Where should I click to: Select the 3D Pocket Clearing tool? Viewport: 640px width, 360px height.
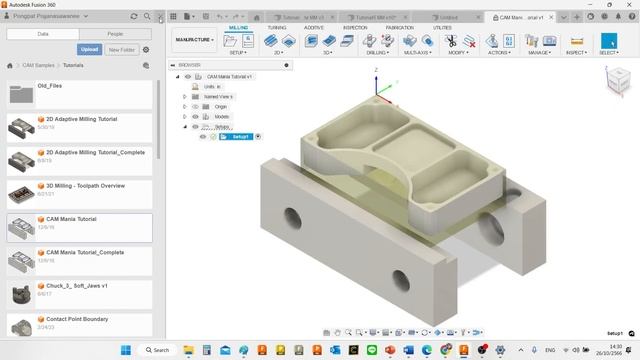329,41
